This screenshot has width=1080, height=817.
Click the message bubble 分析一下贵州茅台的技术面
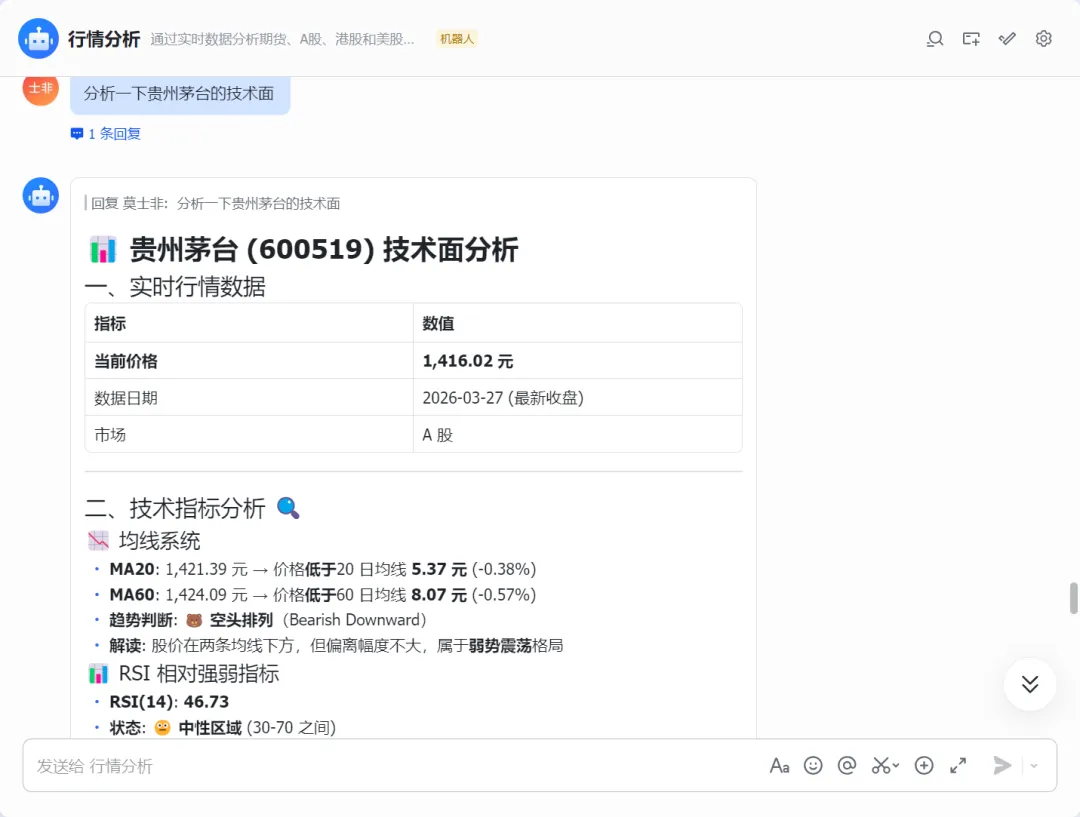pos(180,94)
